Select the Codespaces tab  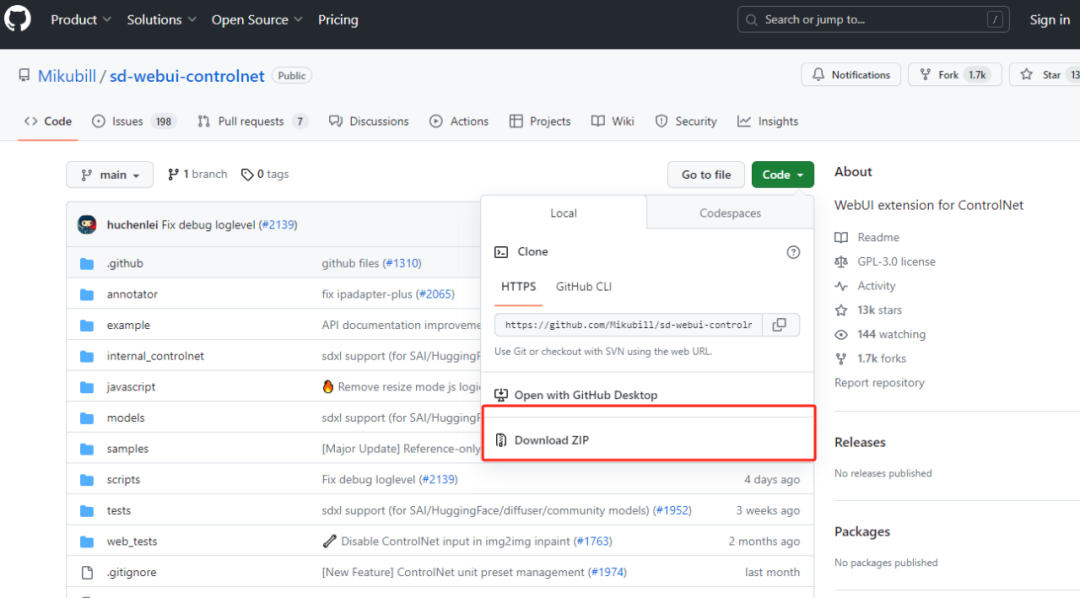pyautogui.click(x=730, y=213)
